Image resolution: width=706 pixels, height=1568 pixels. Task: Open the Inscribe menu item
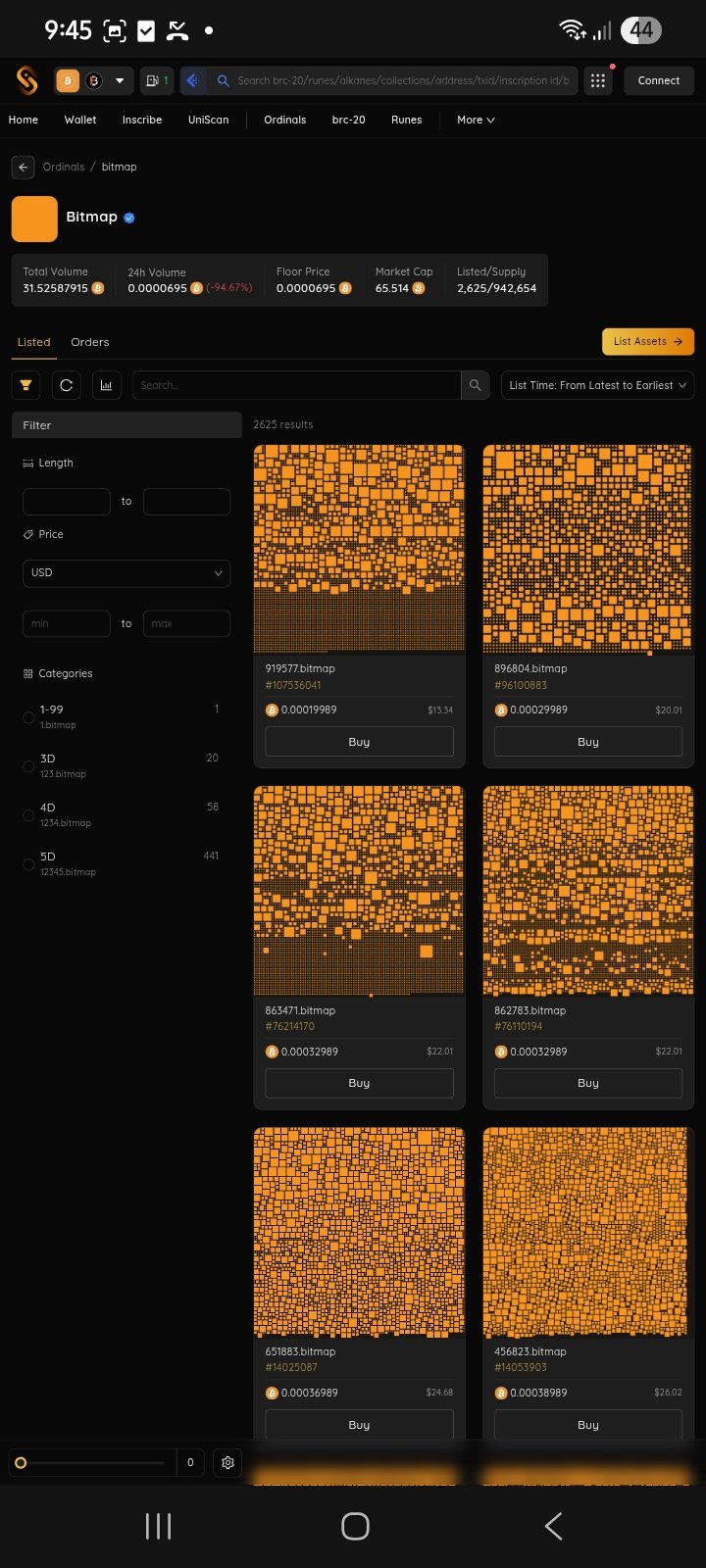[142, 120]
